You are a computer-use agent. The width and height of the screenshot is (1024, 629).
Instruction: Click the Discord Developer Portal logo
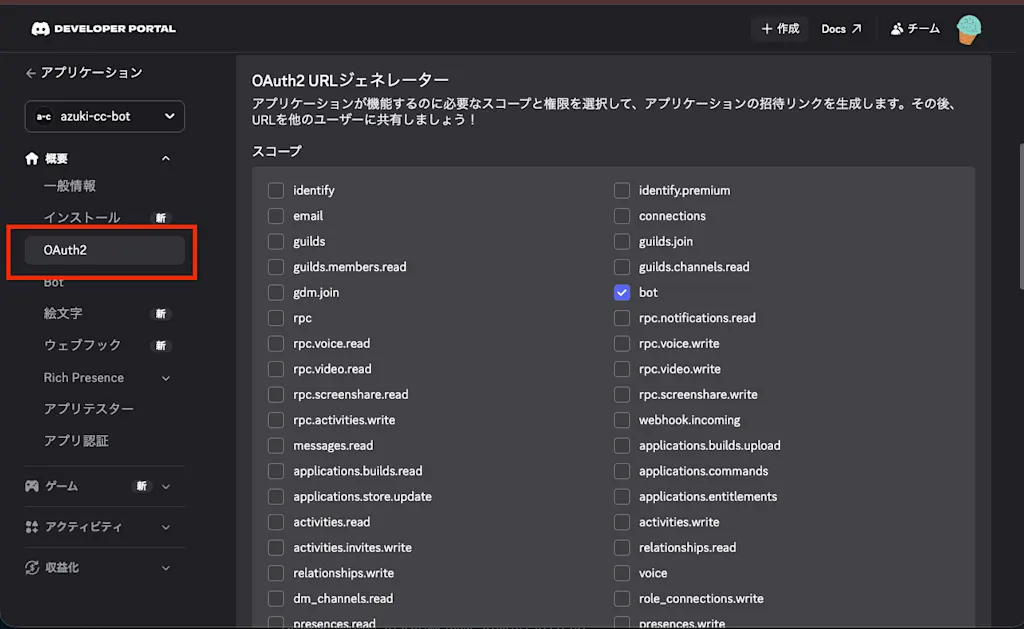(103, 29)
